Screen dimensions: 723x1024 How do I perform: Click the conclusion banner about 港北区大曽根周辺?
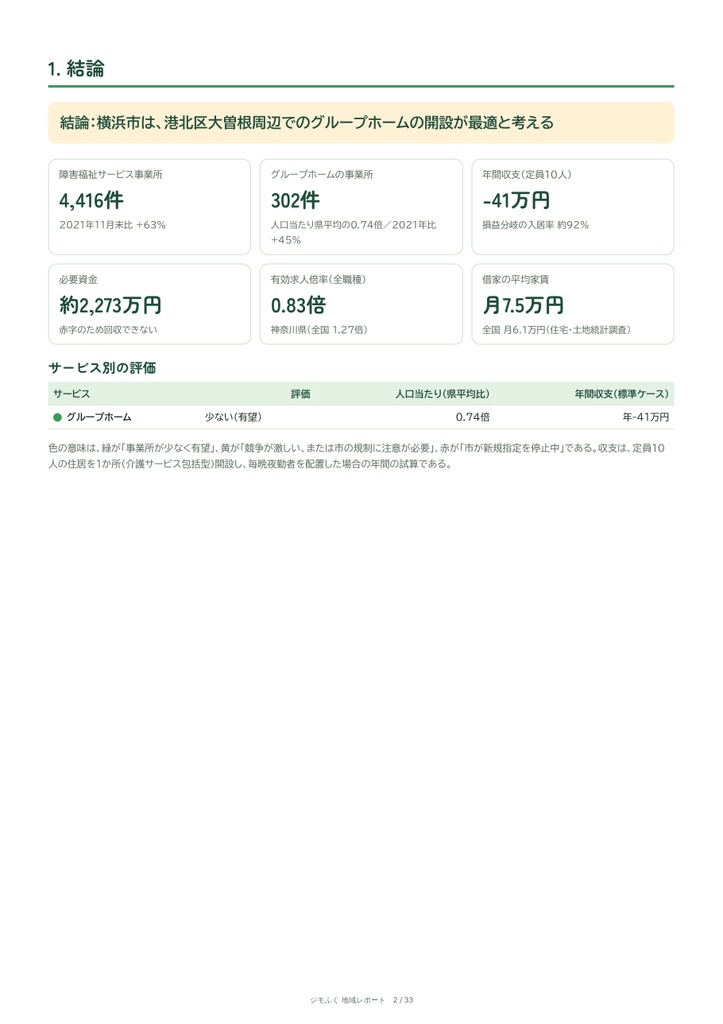coord(361,123)
